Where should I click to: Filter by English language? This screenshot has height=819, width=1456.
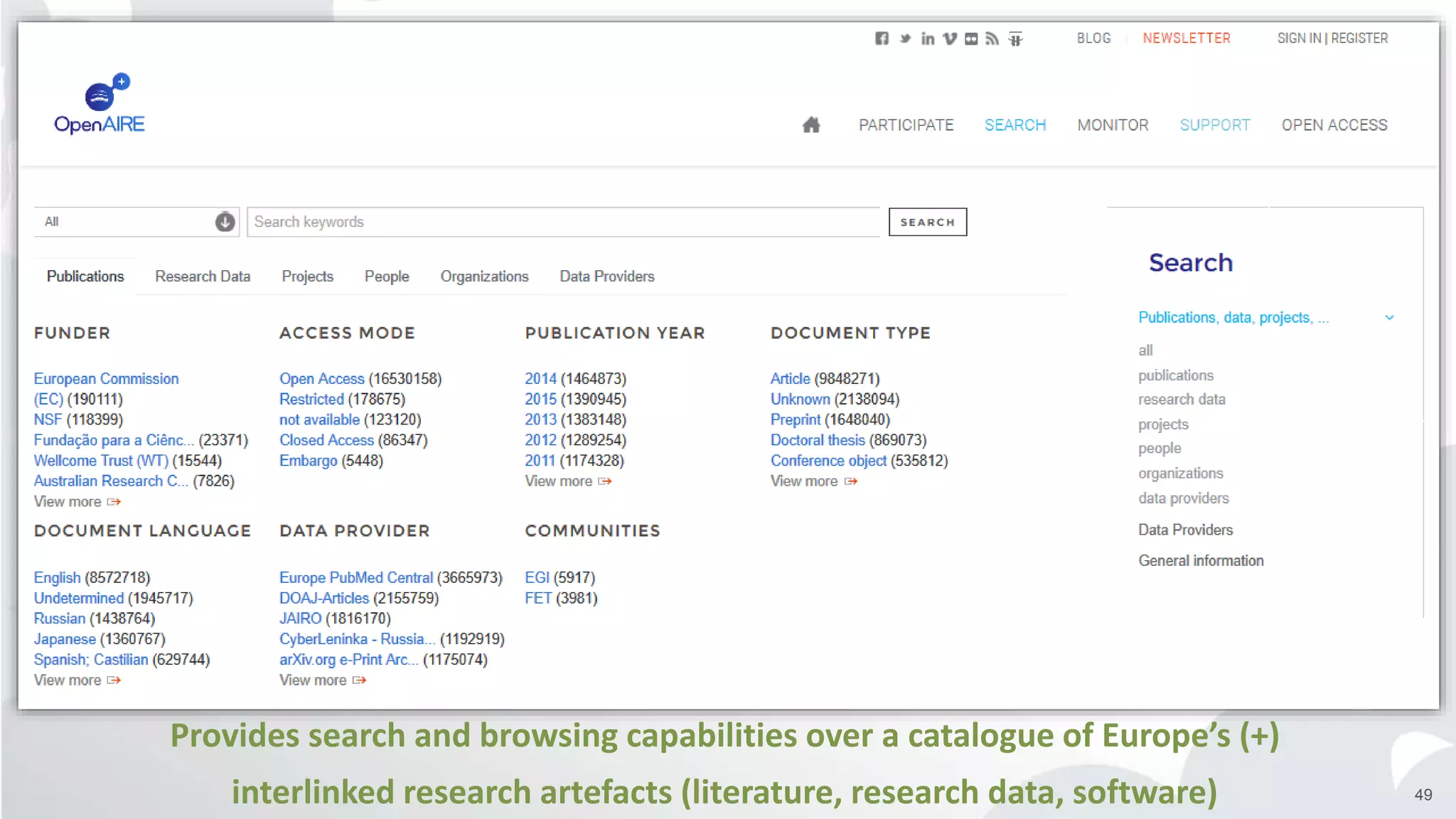57,578
